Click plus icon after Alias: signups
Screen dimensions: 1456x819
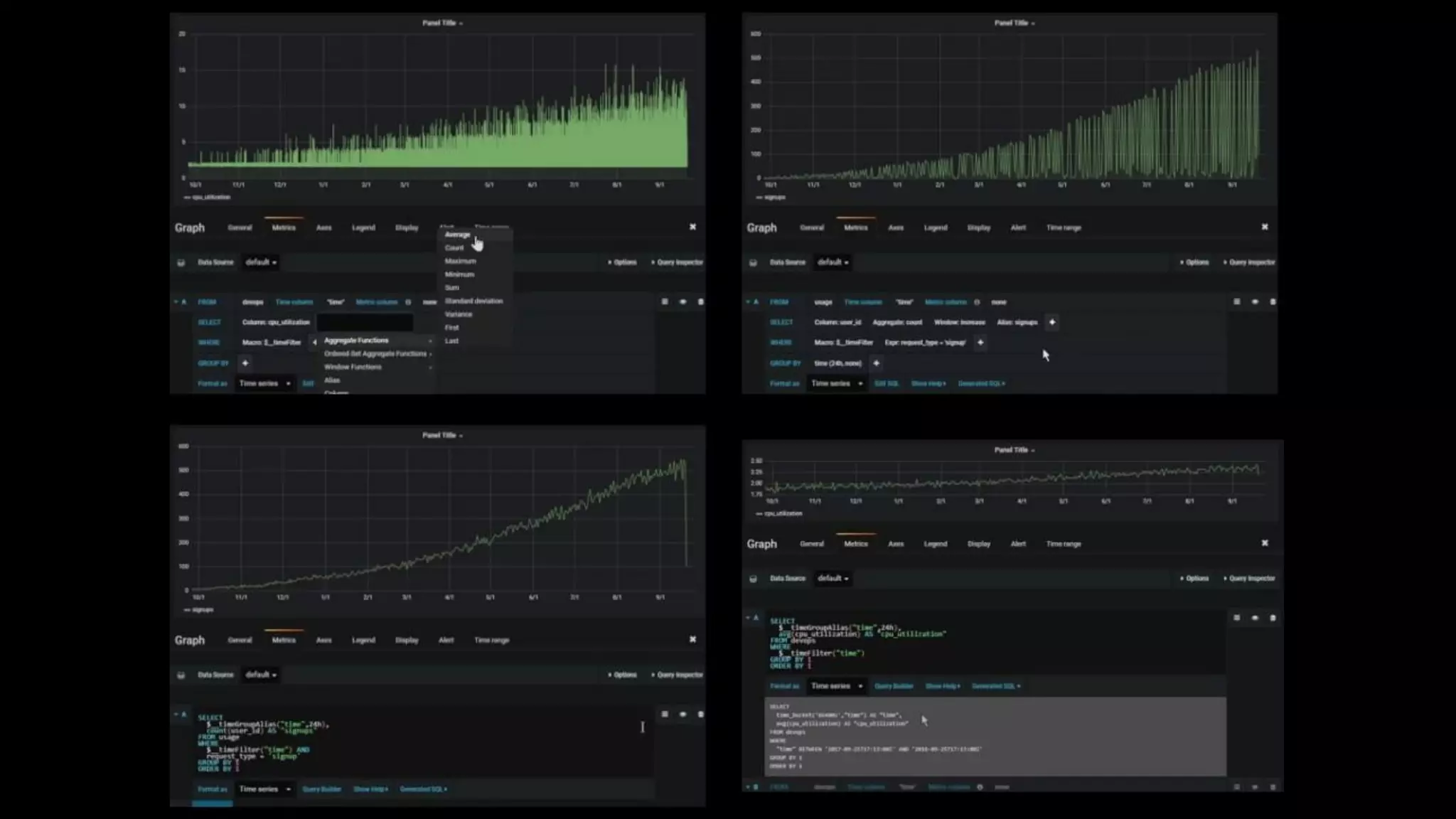1052,323
